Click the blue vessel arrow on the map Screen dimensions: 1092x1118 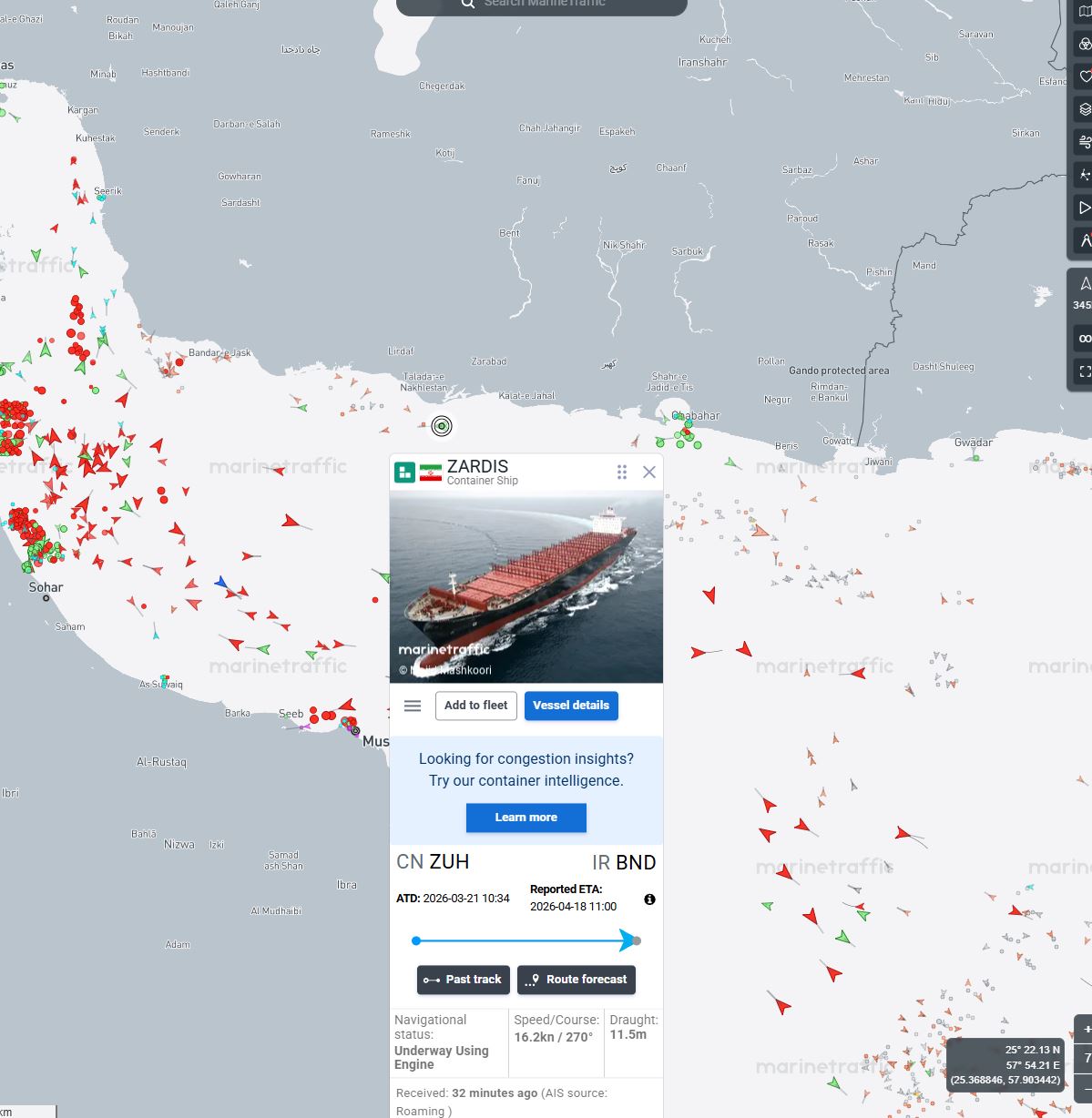[220, 582]
